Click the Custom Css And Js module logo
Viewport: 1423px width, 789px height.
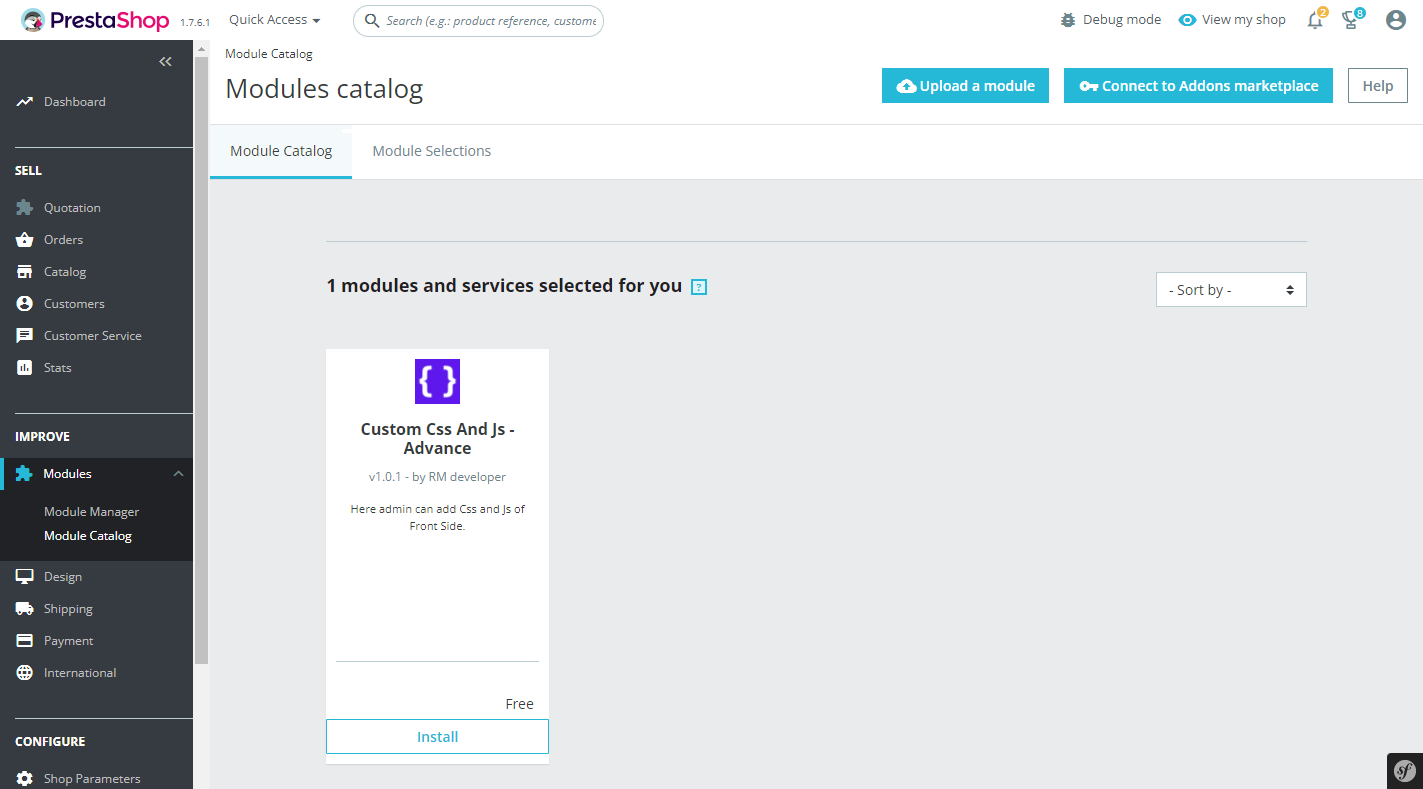coord(437,381)
